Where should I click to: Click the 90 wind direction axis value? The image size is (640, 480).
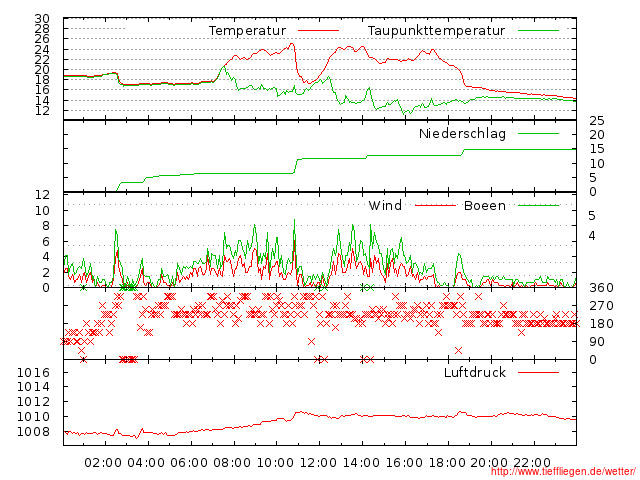(597, 342)
